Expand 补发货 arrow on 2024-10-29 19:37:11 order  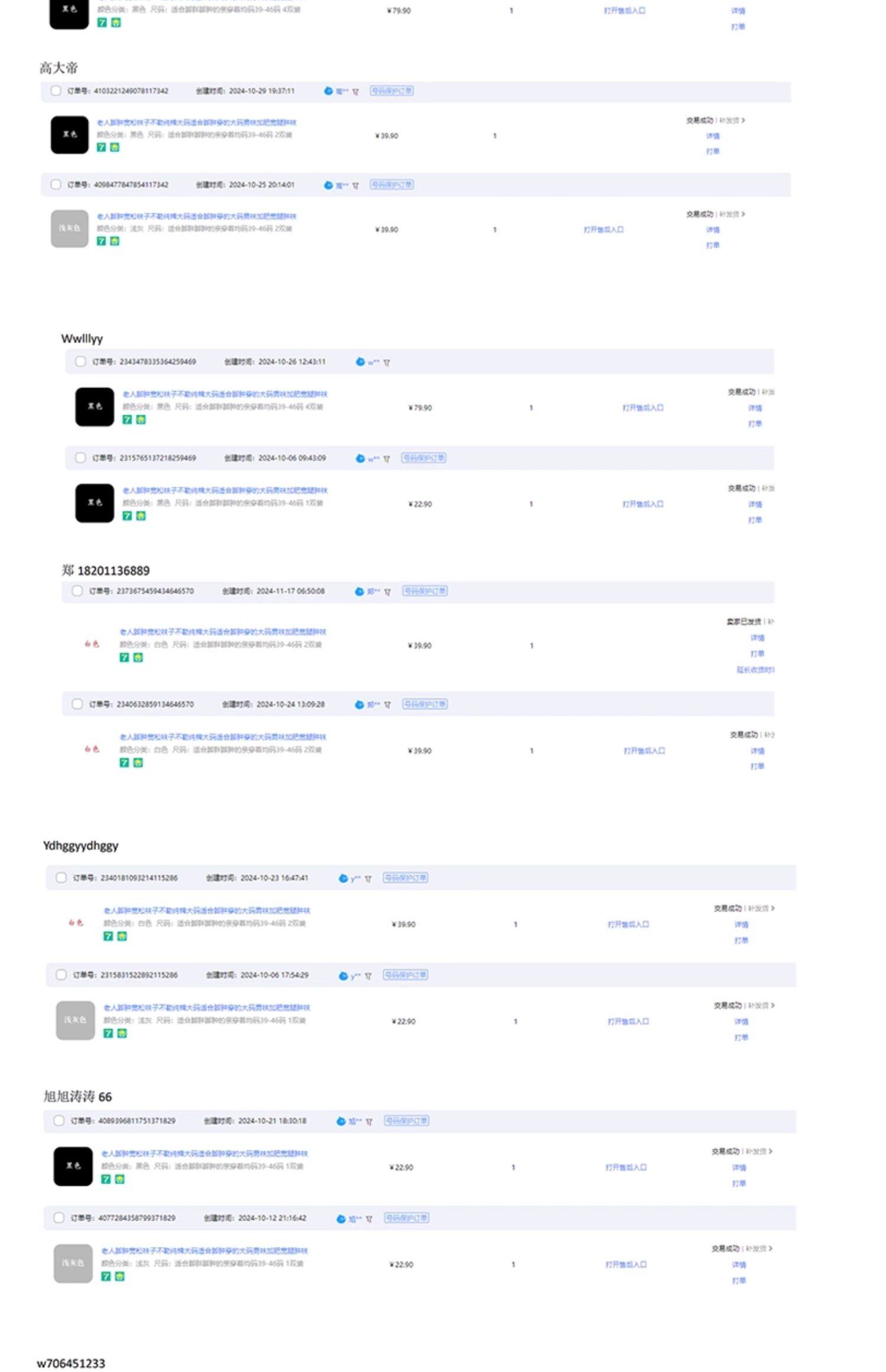click(x=743, y=121)
